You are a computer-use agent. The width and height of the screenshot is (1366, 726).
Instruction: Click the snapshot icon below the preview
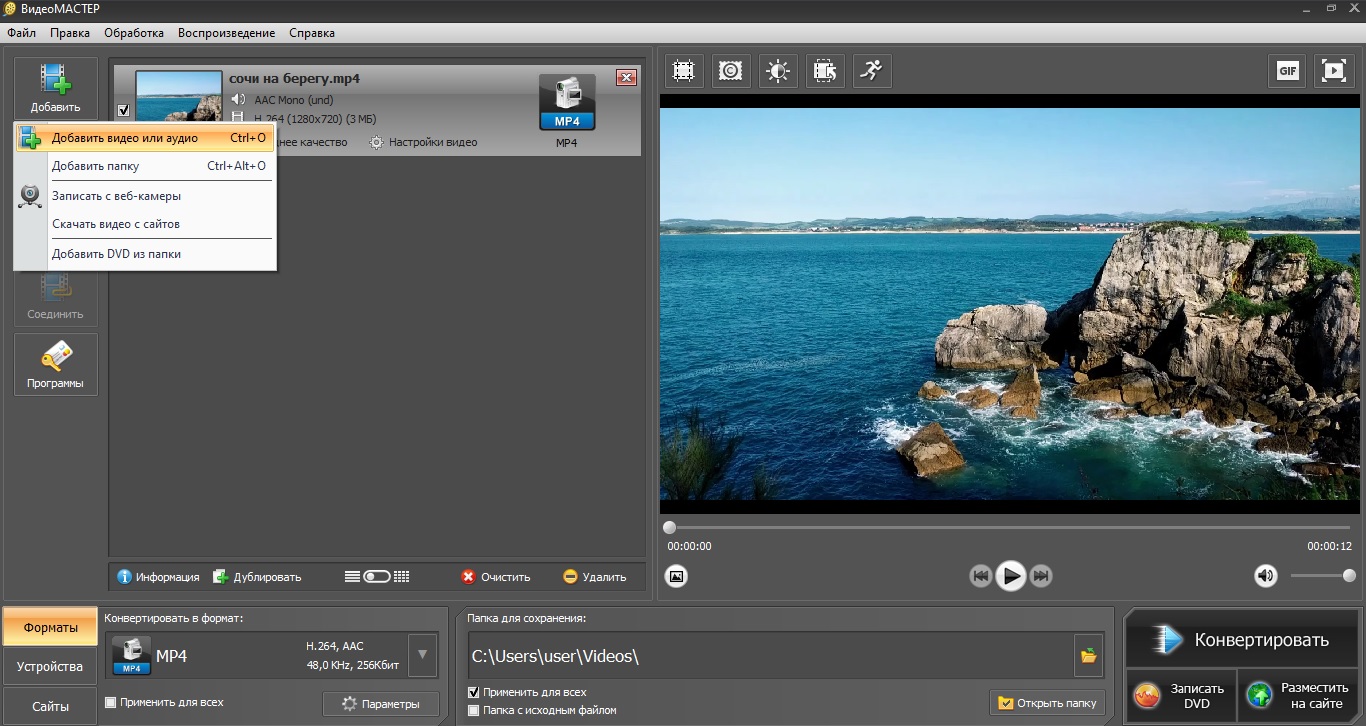[x=677, y=576]
